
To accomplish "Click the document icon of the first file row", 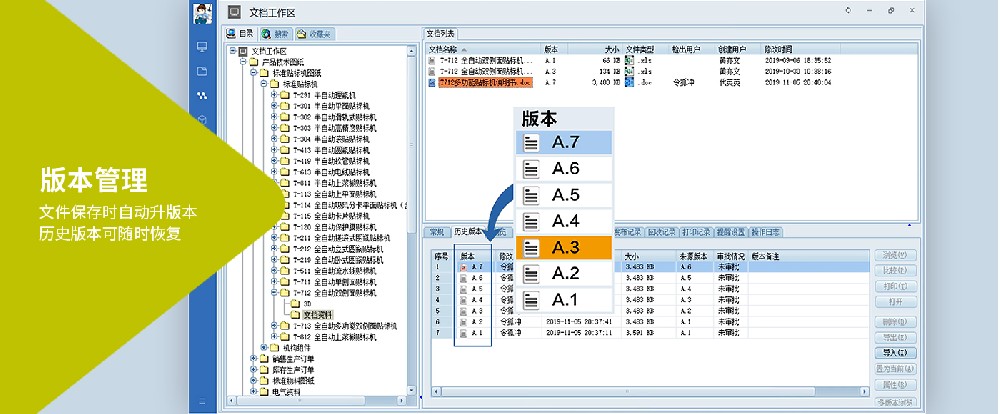I will coord(432,61).
